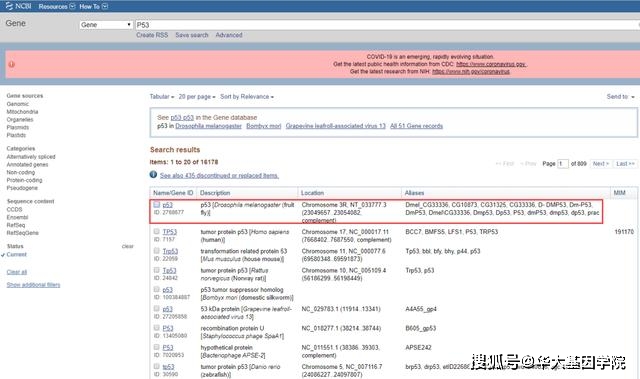
Task: Expand the Tabular display format dropdown
Action: coord(162,97)
